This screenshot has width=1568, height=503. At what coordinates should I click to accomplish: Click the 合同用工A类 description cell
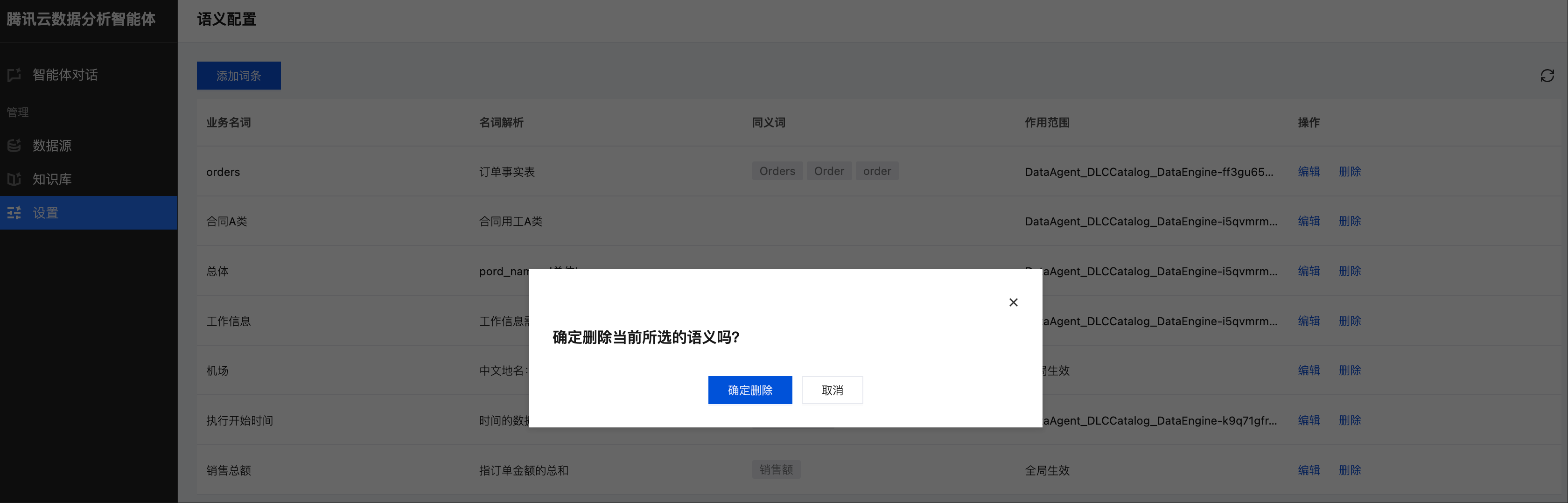point(511,221)
